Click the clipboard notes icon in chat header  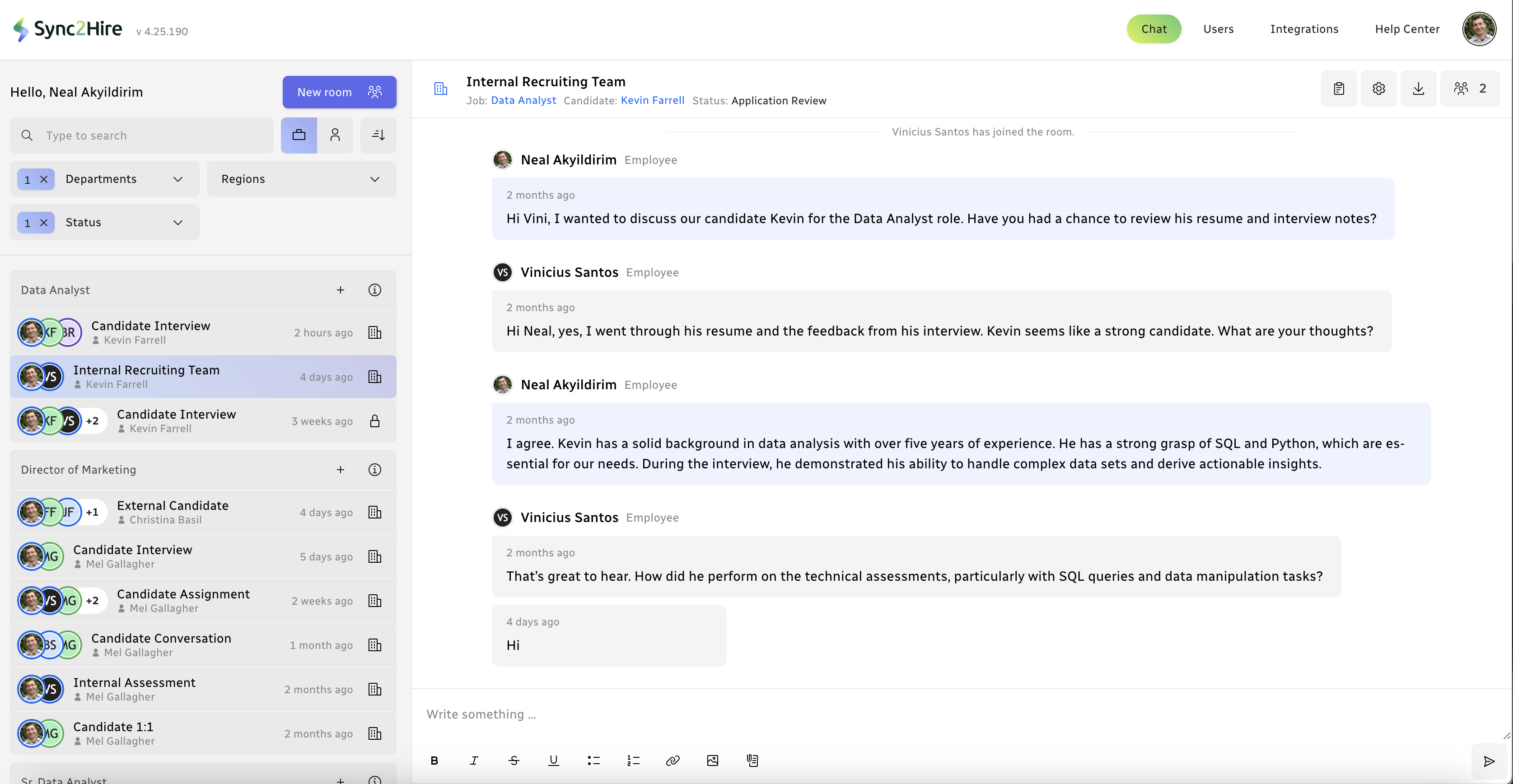pyautogui.click(x=1339, y=89)
